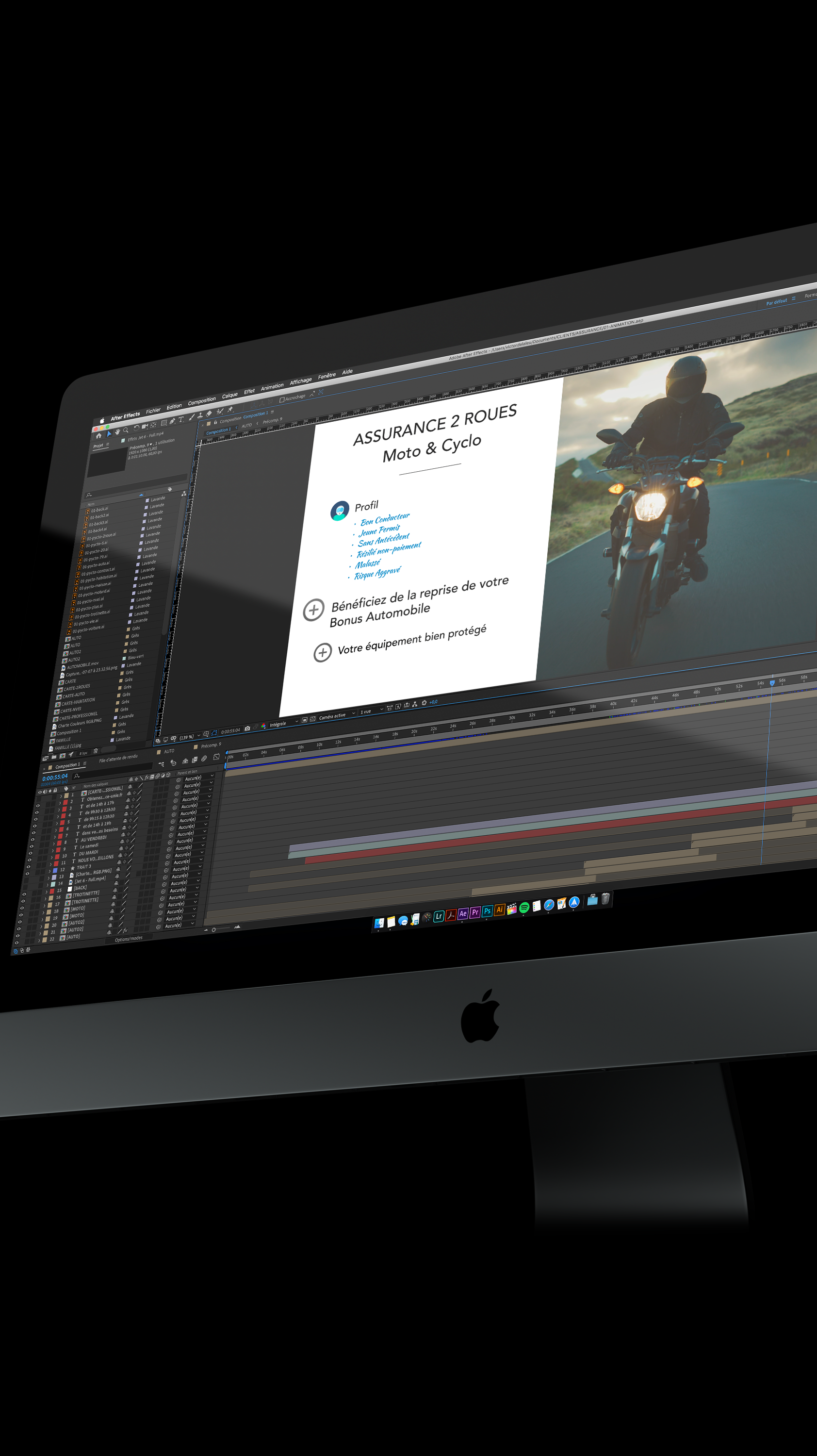Image resolution: width=817 pixels, height=1456 pixels.
Task: Enable motion blur icon above the timeline
Action: 204,758
